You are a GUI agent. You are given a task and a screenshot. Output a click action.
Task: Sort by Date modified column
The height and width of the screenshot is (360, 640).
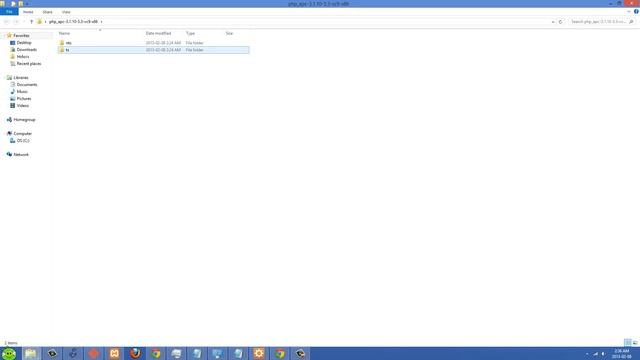[x=158, y=33]
